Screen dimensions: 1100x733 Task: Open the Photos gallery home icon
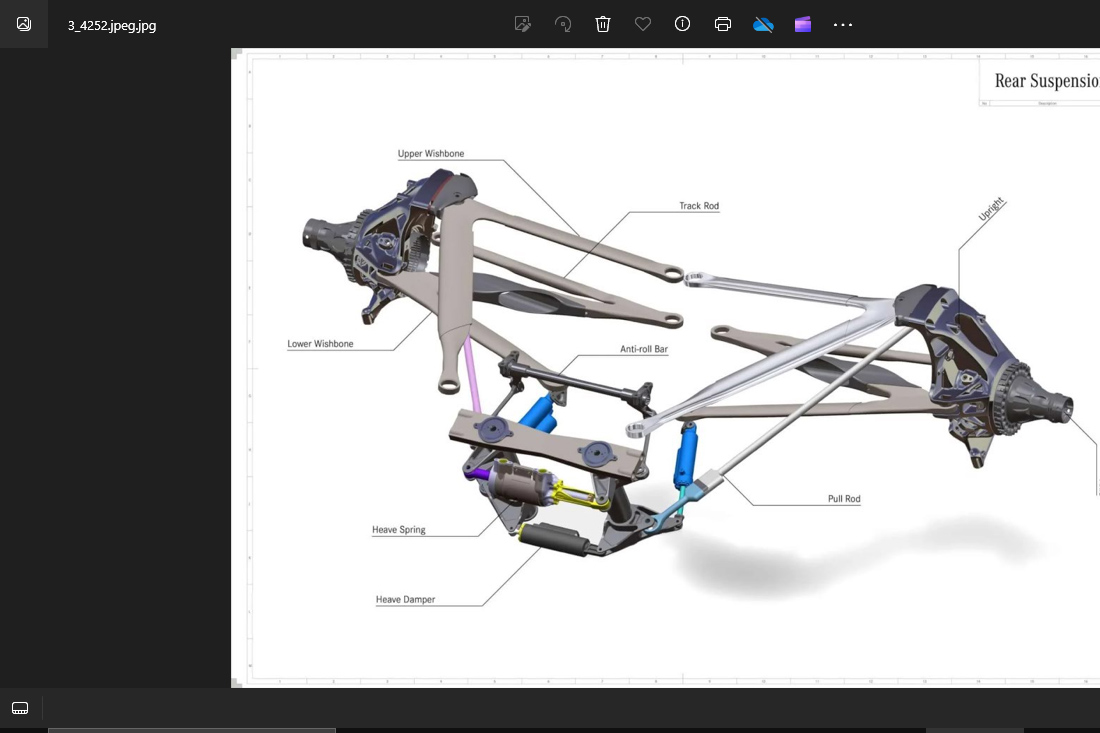(x=24, y=24)
